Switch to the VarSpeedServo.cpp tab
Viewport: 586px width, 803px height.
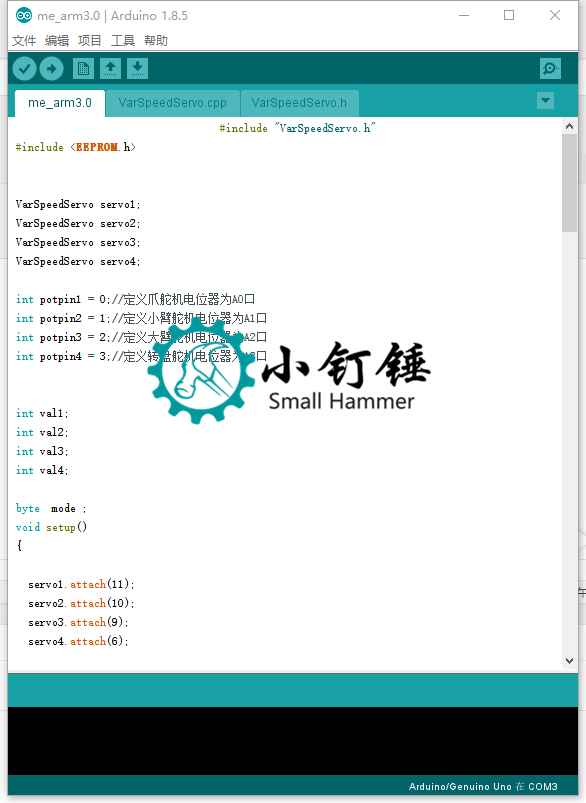click(173, 103)
